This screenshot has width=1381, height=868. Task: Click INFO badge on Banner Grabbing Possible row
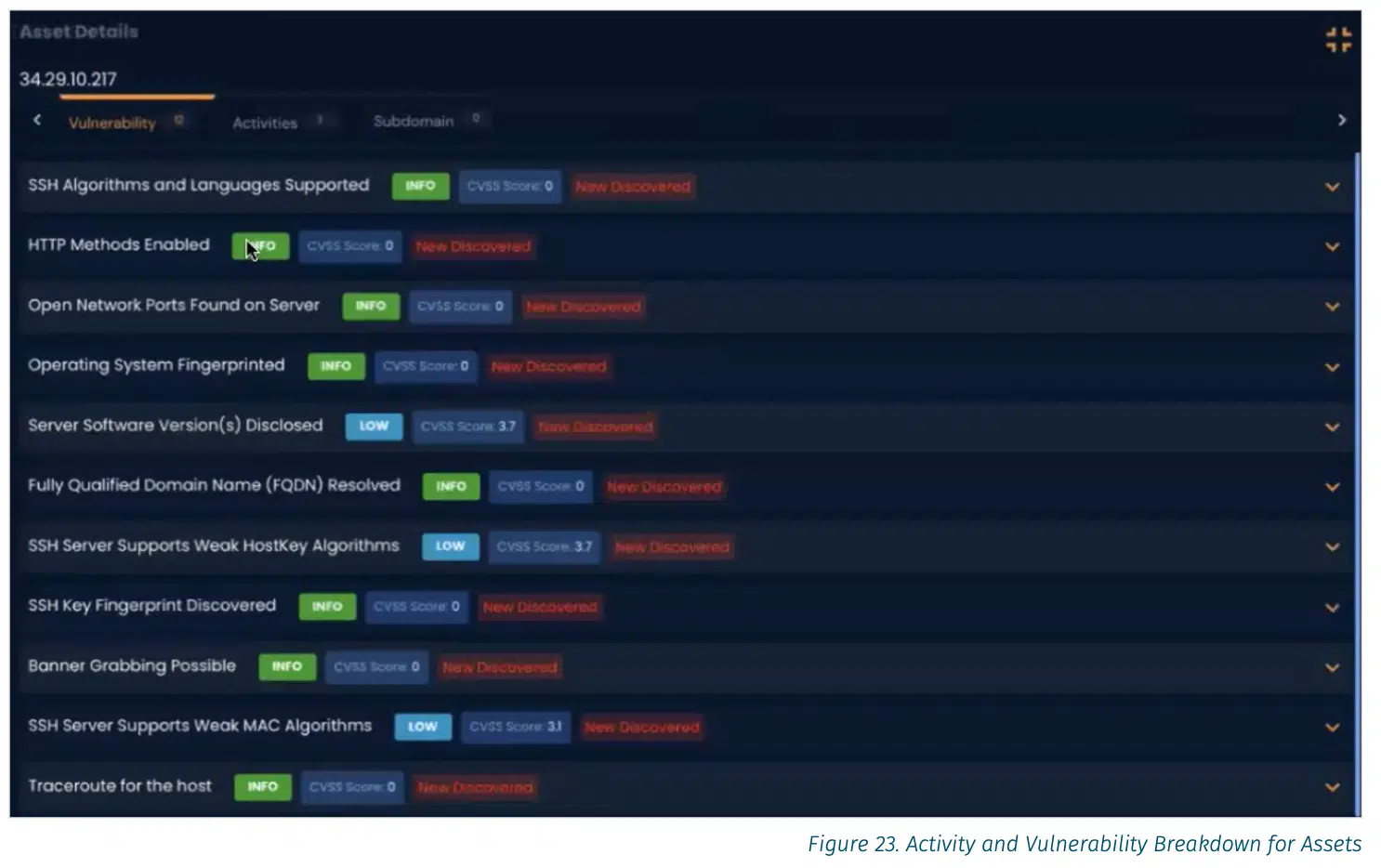(287, 666)
